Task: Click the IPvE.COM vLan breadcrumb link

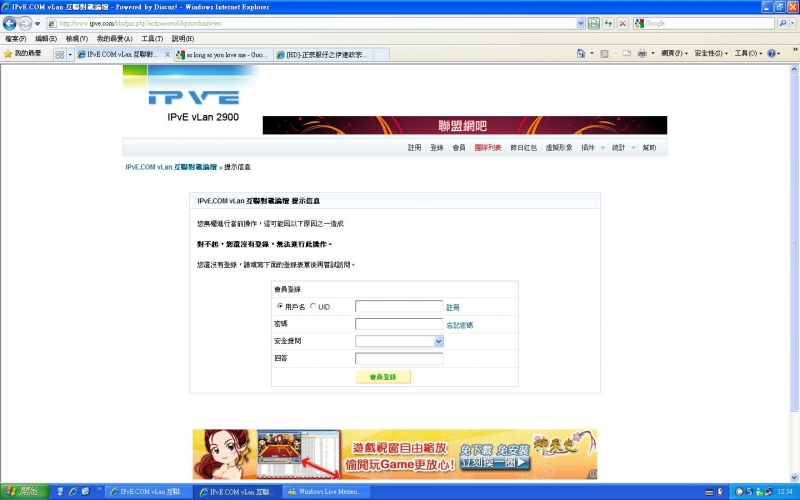Action: coord(171,167)
